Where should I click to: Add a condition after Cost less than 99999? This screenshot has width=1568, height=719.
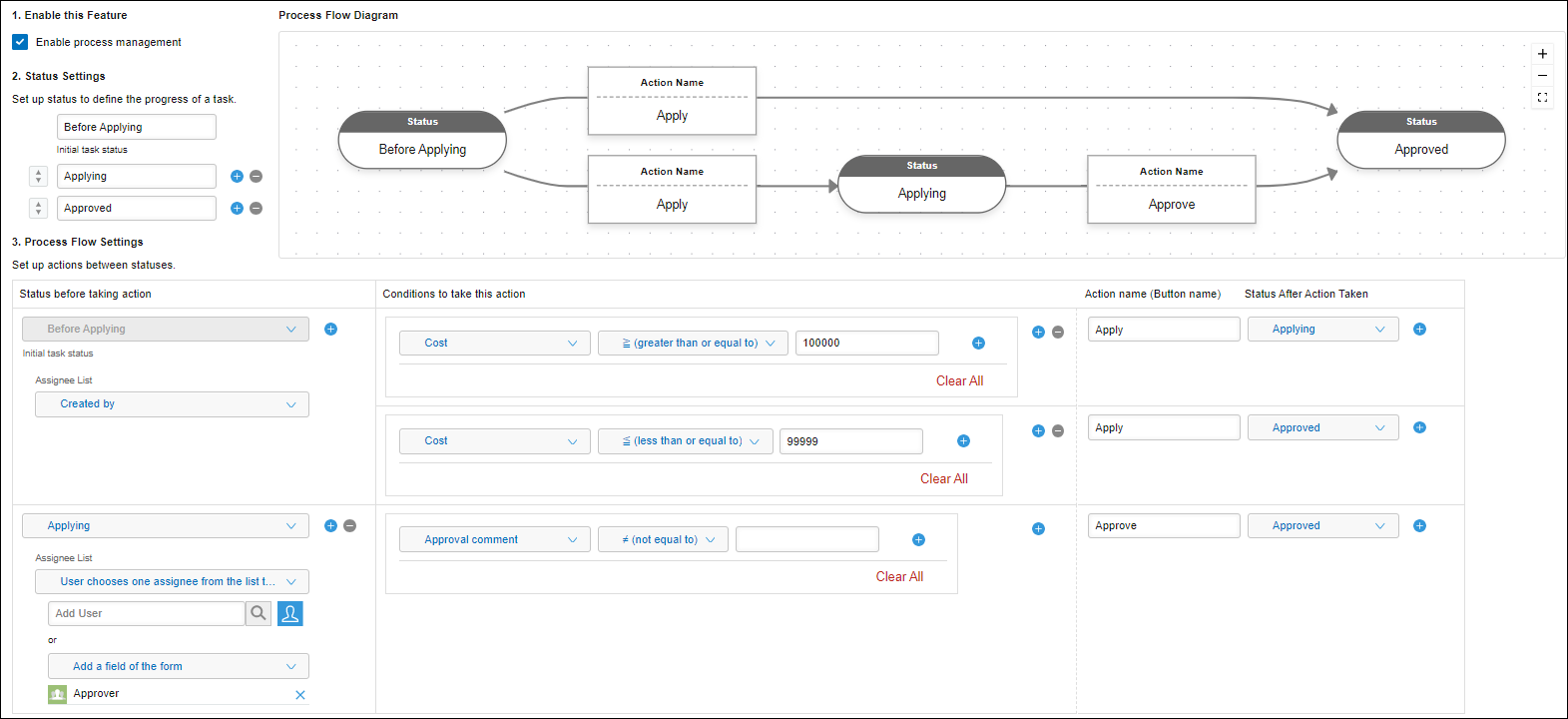[963, 440]
